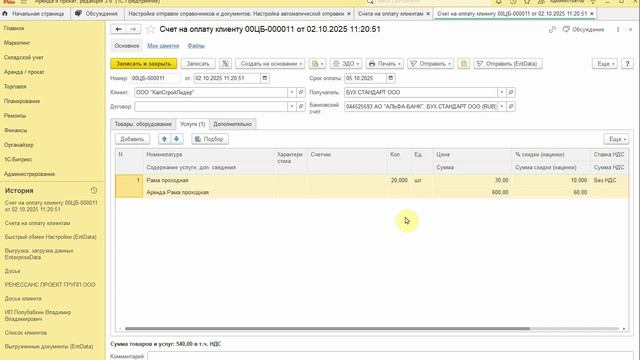Click the horizontal table scrollbar
Viewport: 640px width, 360px height.
(327, 329)
